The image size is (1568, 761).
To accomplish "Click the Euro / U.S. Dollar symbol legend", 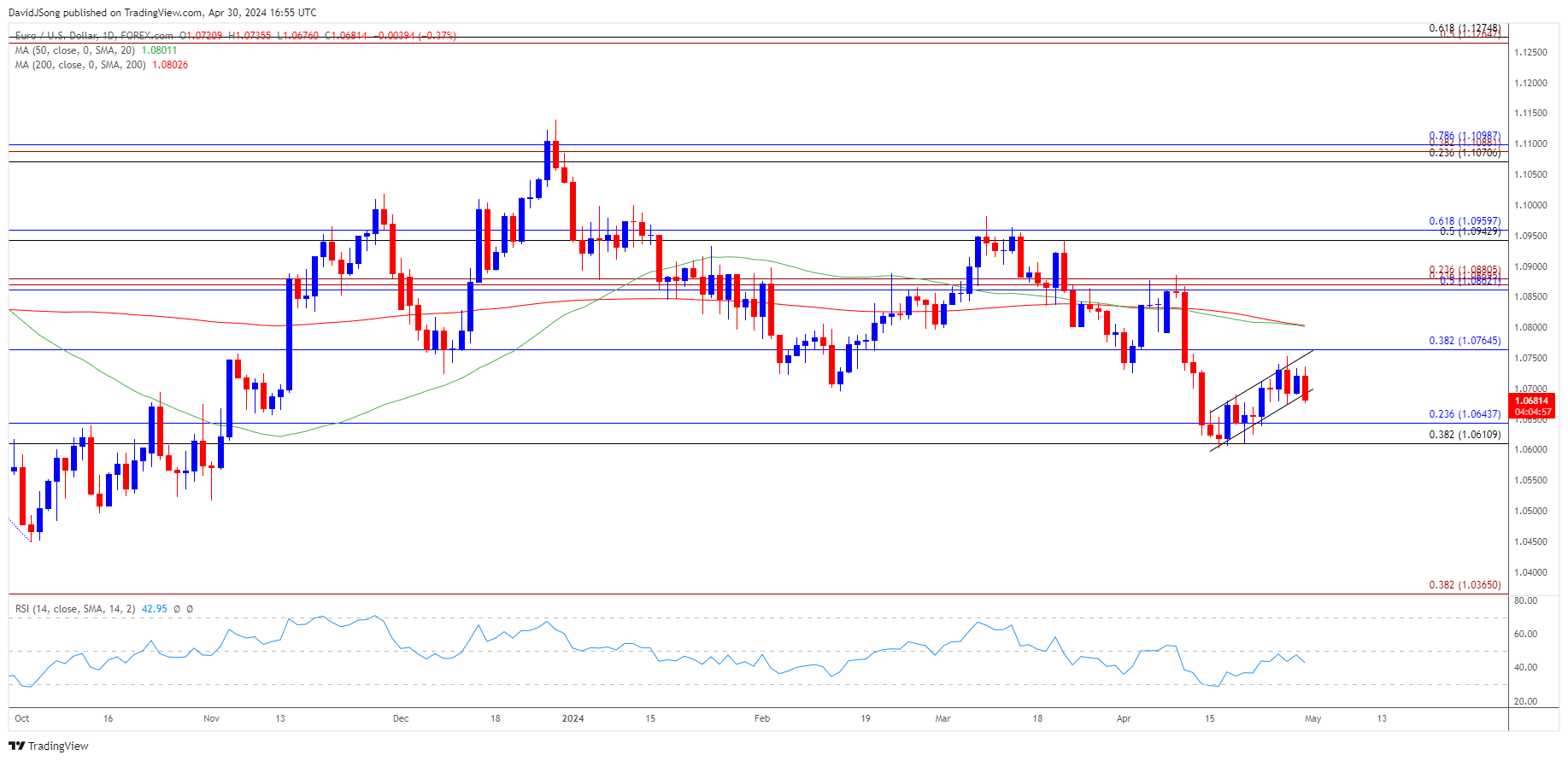I will click(94, 36).
